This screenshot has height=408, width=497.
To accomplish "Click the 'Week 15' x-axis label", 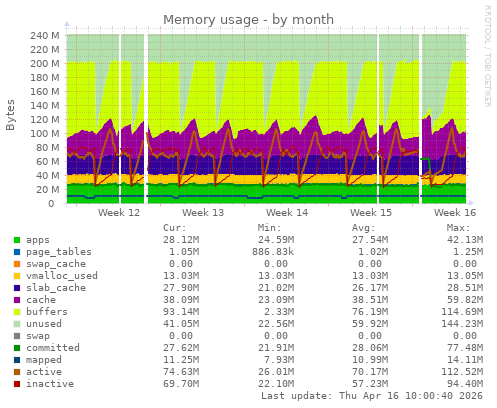I will 371,213.
